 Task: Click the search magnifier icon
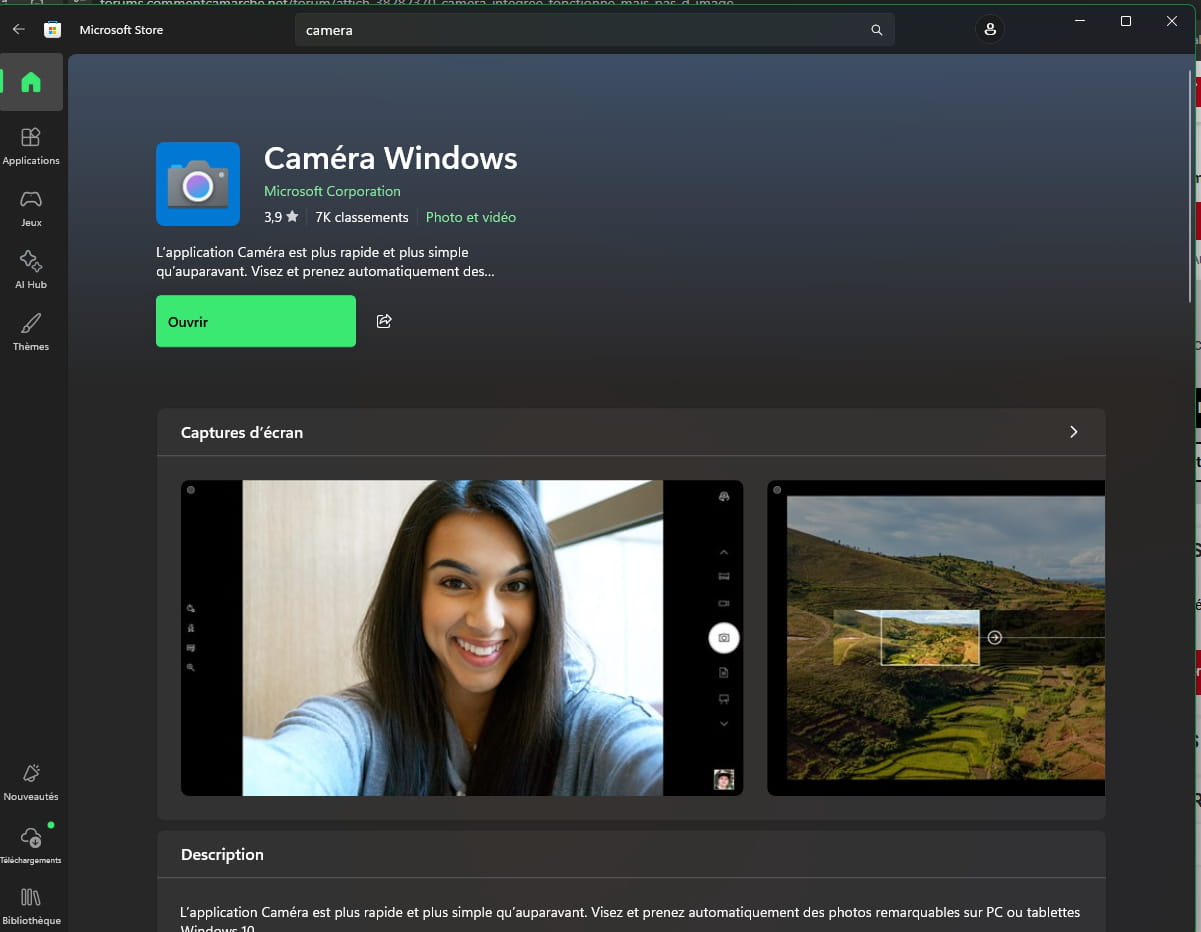[x=876, y=30]
